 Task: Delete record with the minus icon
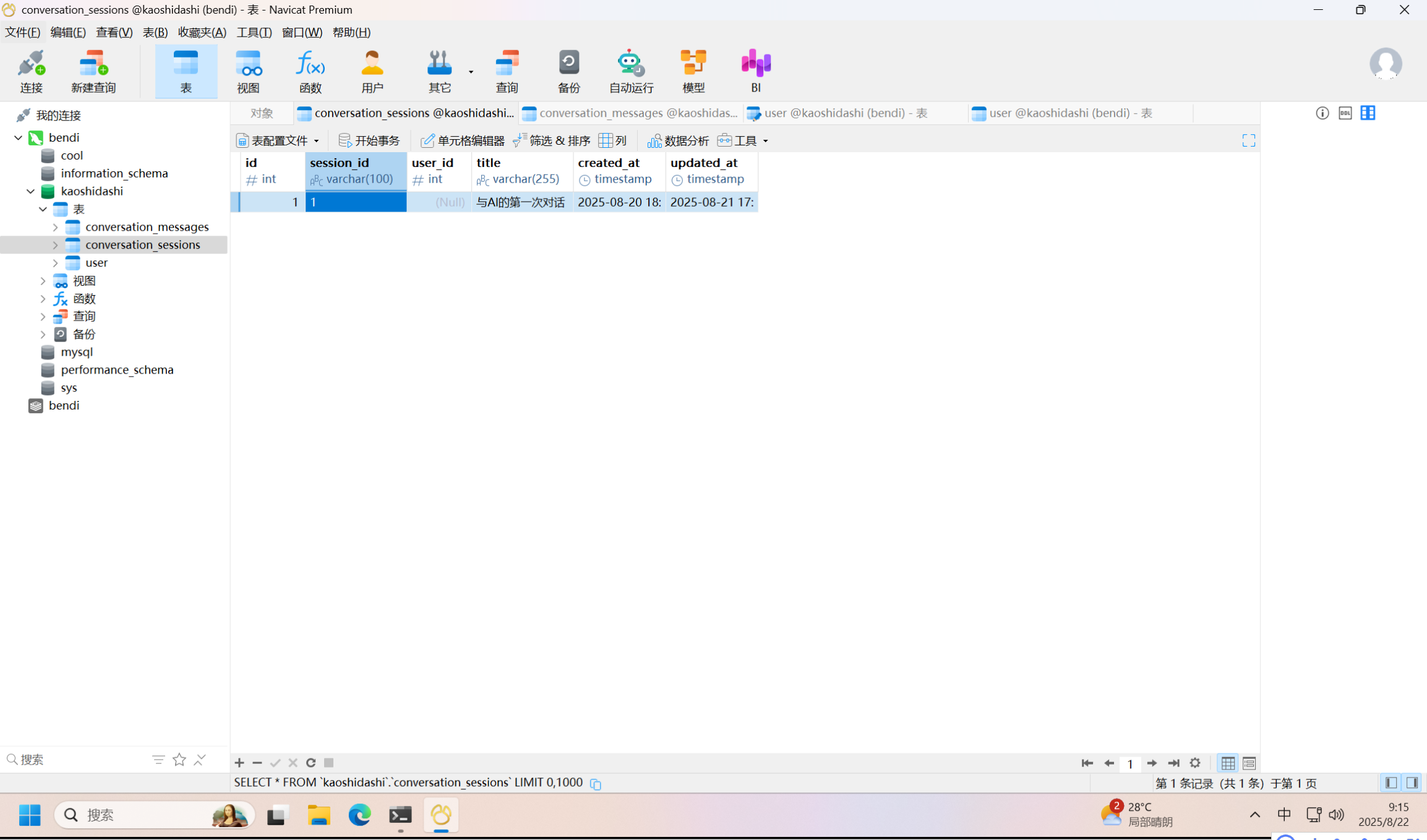coord(257,763)
